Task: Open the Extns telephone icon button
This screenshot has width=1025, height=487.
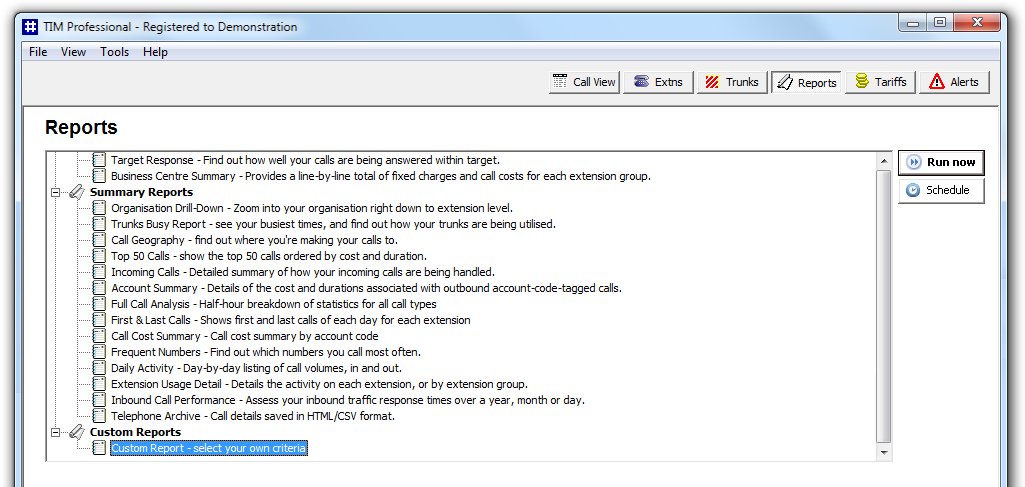Action: tap(658, 82)
